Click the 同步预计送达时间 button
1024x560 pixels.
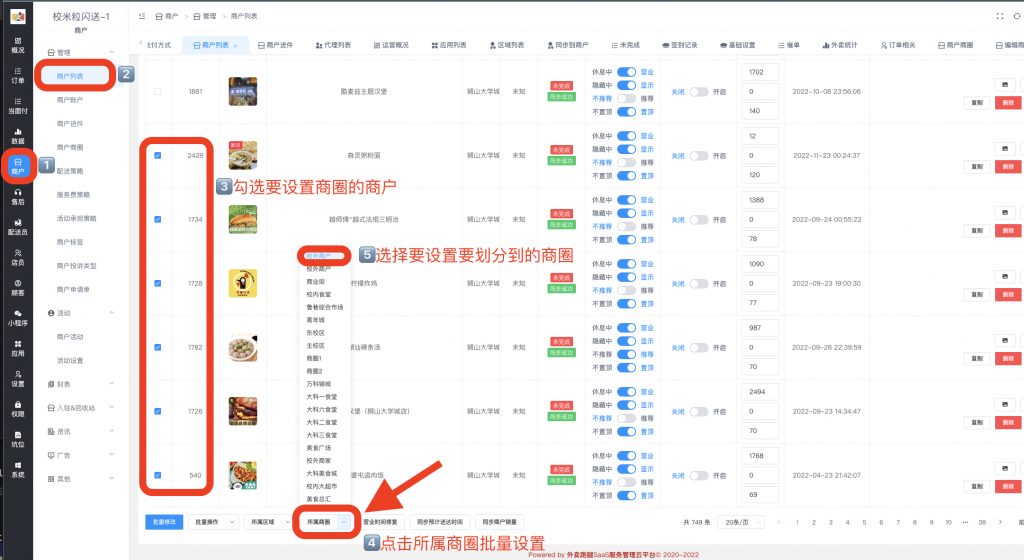tap(440, 521)
